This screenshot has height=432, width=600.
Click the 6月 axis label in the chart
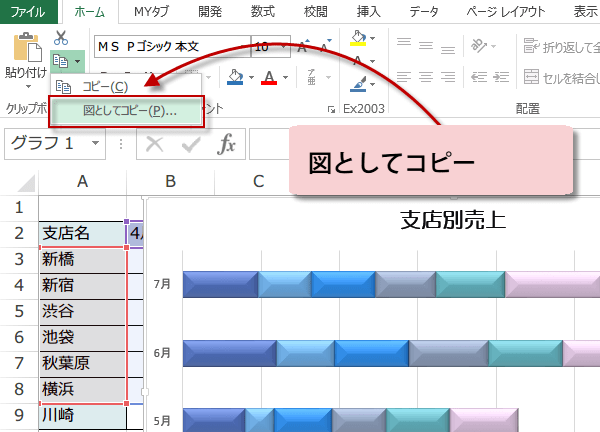pyautogui.click(x=162, y=353)
